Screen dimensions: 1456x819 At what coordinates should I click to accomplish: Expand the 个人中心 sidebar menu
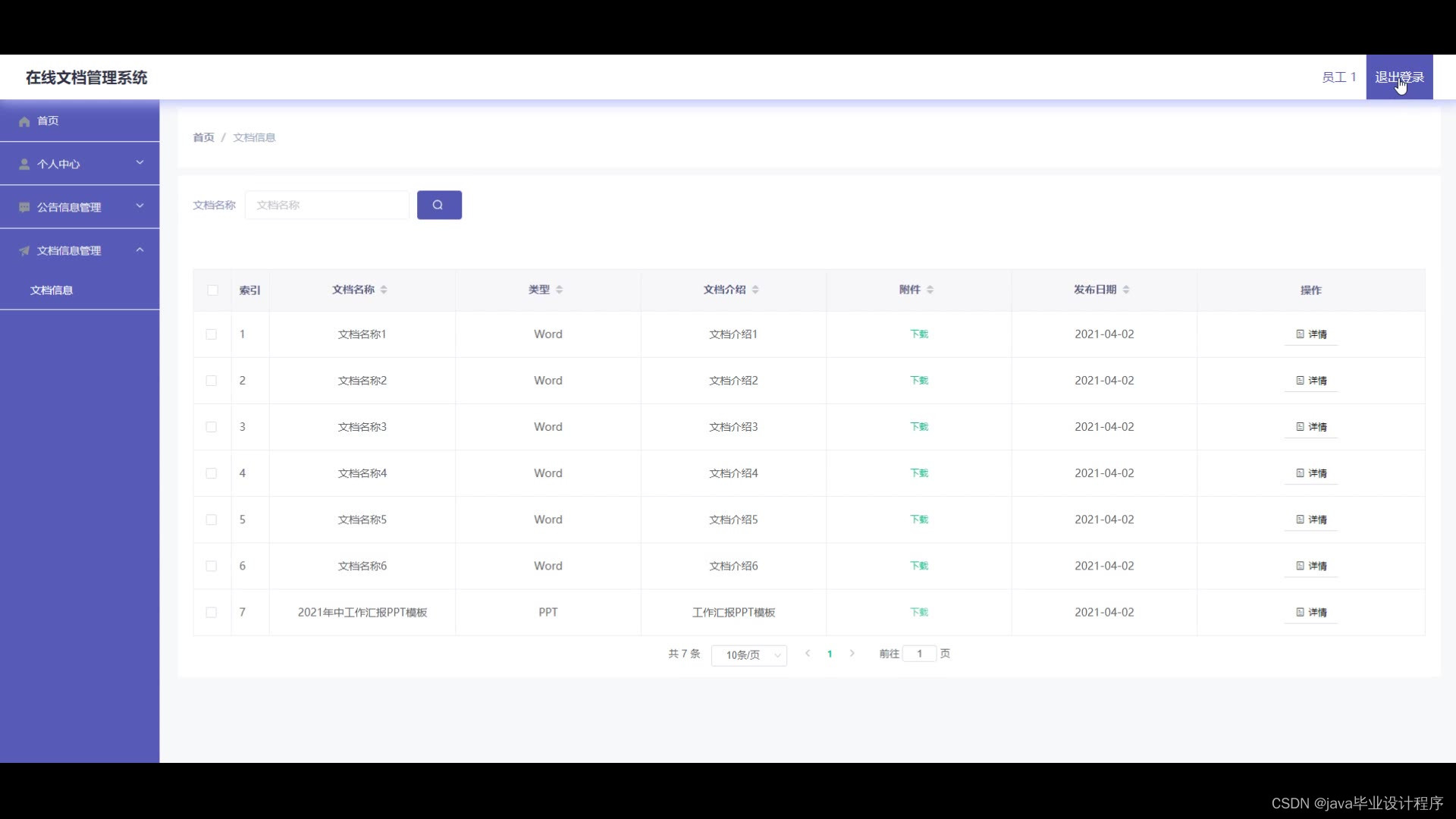tap(140, 163)
